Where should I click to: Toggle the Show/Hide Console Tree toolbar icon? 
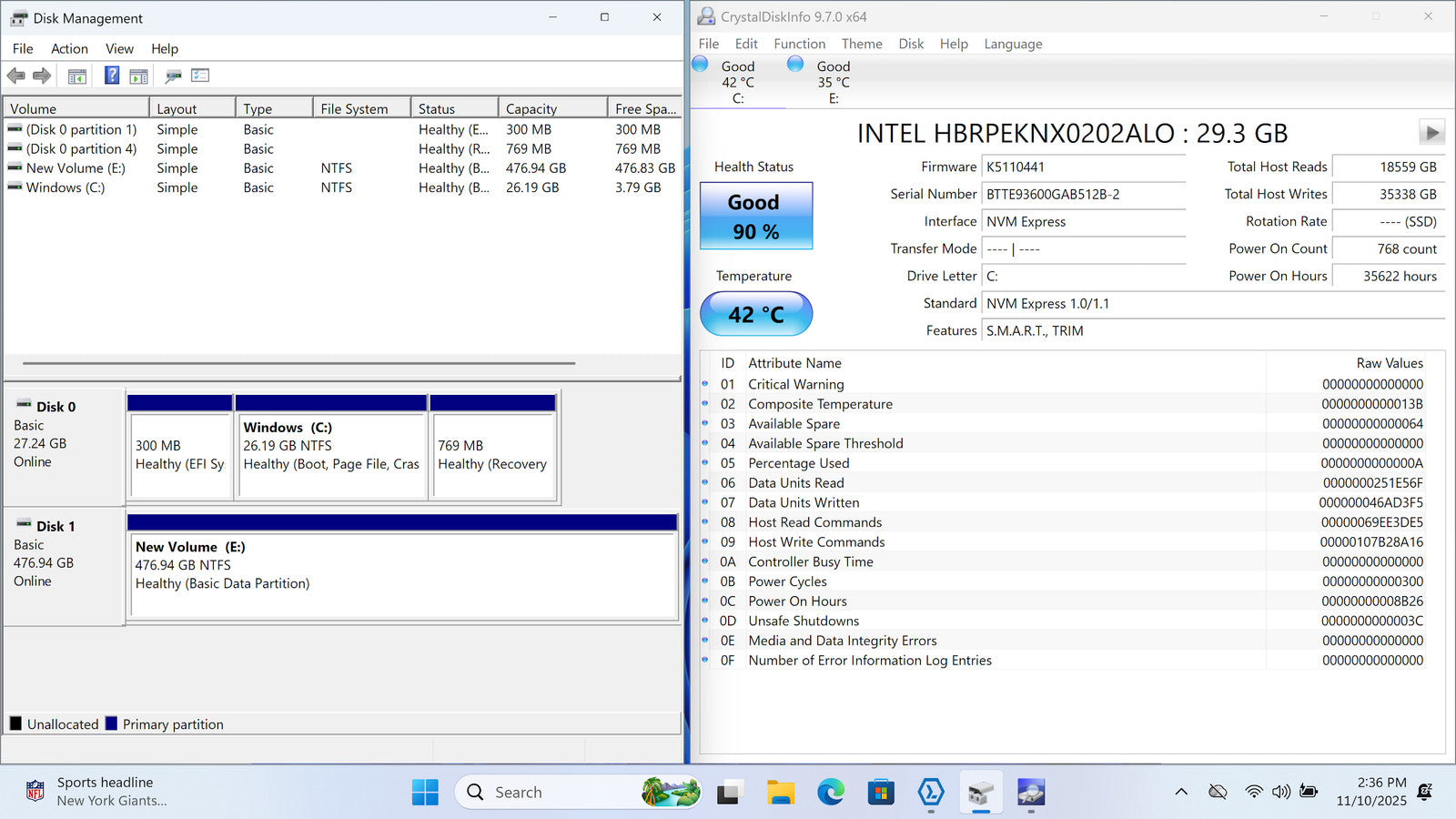pos(77,76)
